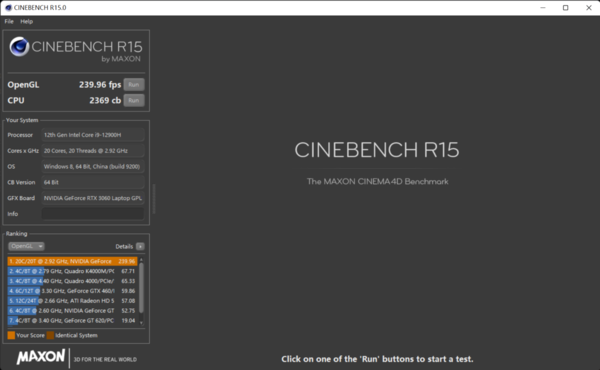Click the panel splitter handle
This screenshot has width=600, height=370.
click(x=154, y=199)
